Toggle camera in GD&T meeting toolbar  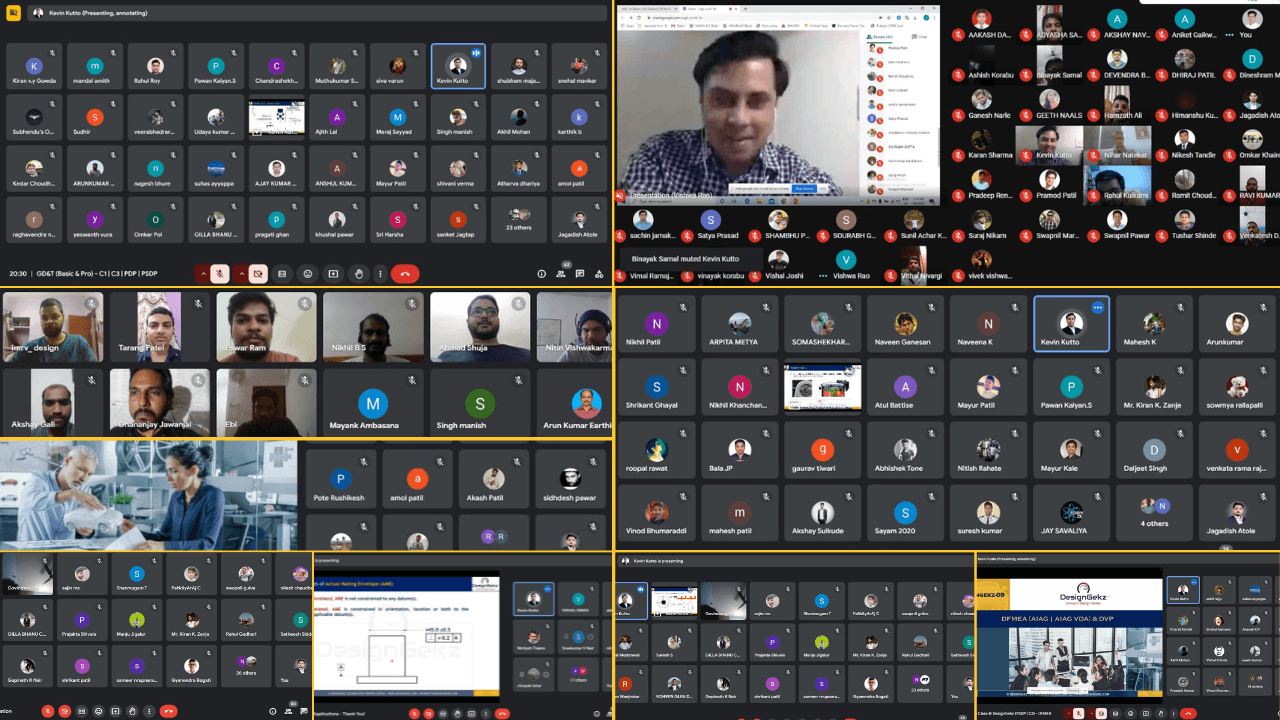[258, 273]
